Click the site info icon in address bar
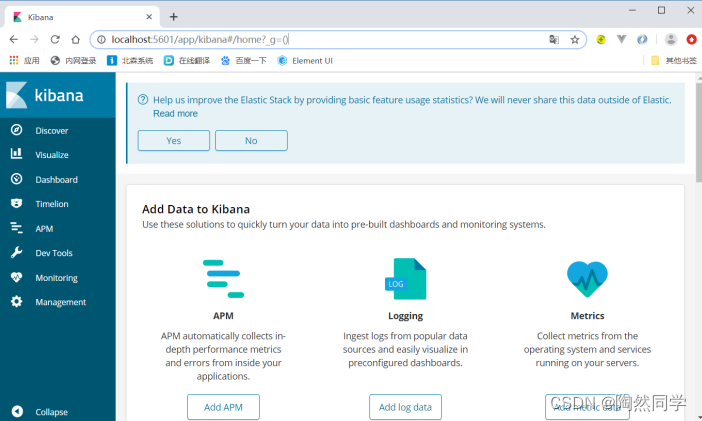 tap(102, 39)
